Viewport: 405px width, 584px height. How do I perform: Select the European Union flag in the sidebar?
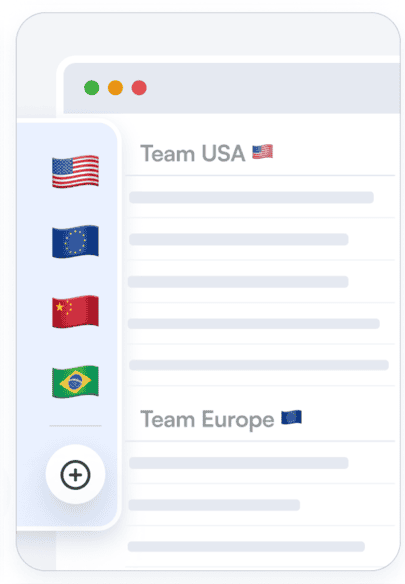(76, 241)
